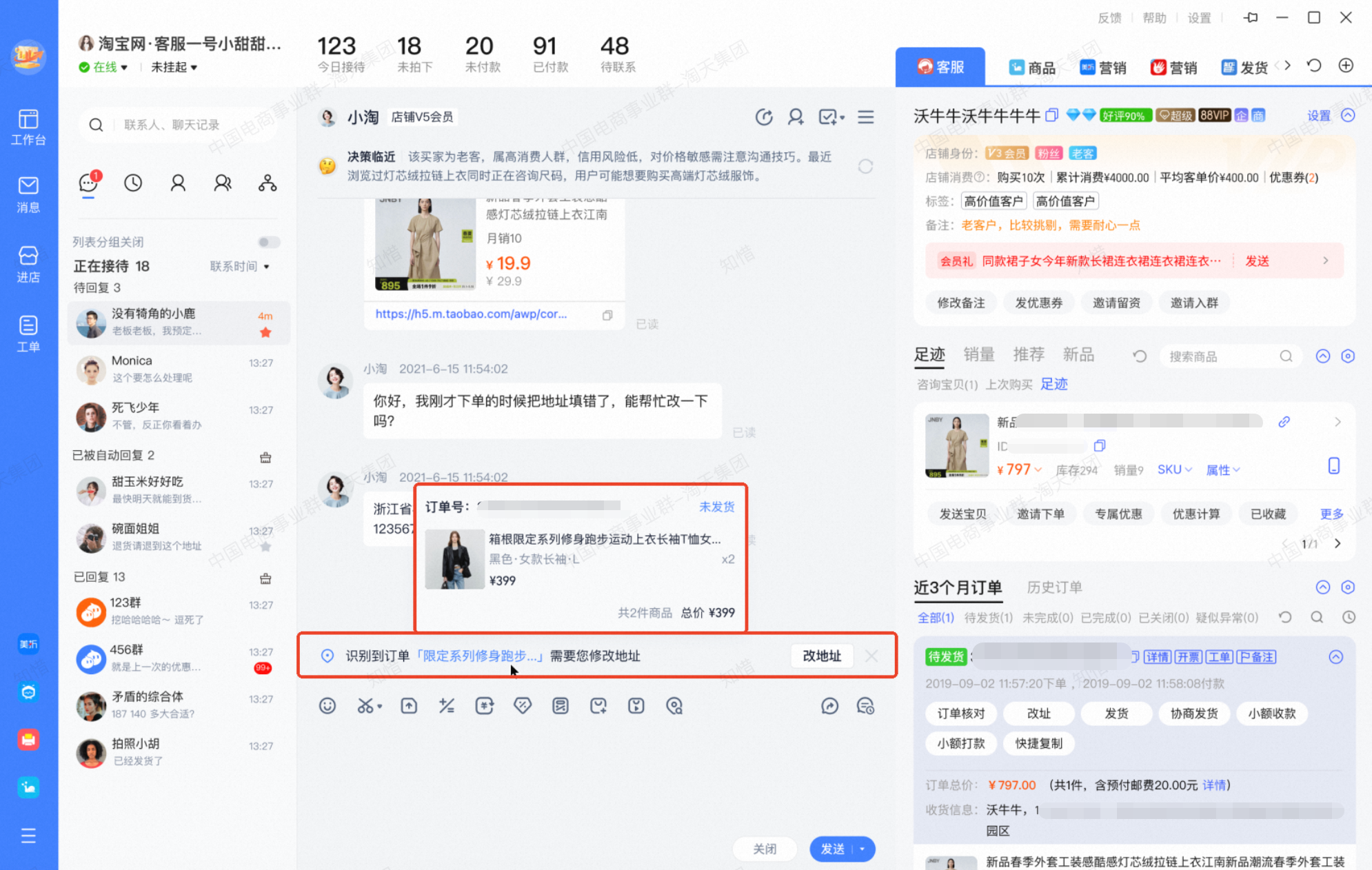Click the plus icon to add panel tab
Viewport: 1372px width, 870px height.
(x=1346, y=65)
